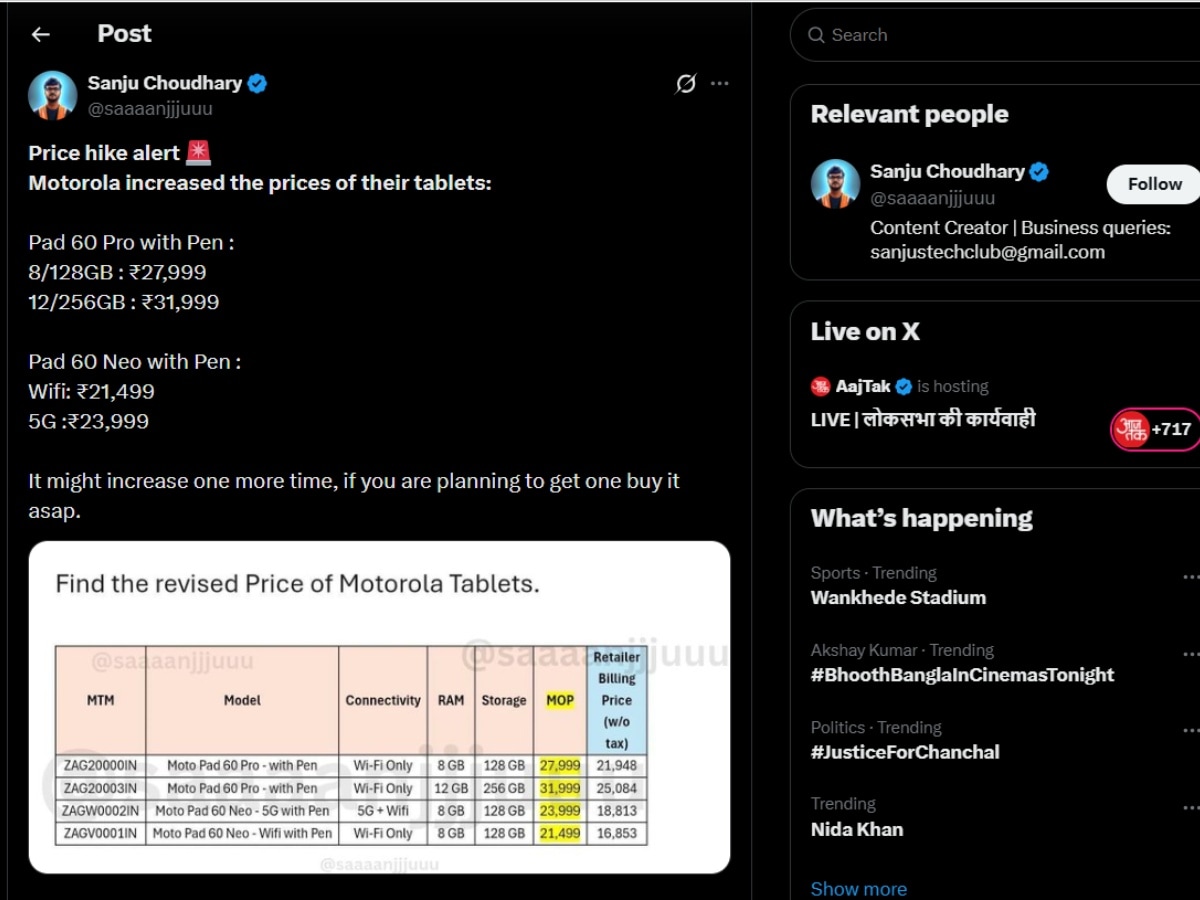This screenshot has height=900, width=1200.
Task: Click Sanju Choudhary's post avatar
Action: click(x=52, y=96)
